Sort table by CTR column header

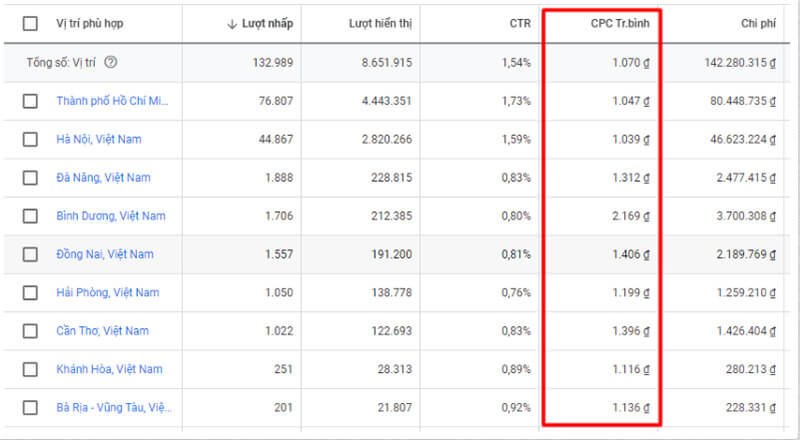click(x=520, y=23)
